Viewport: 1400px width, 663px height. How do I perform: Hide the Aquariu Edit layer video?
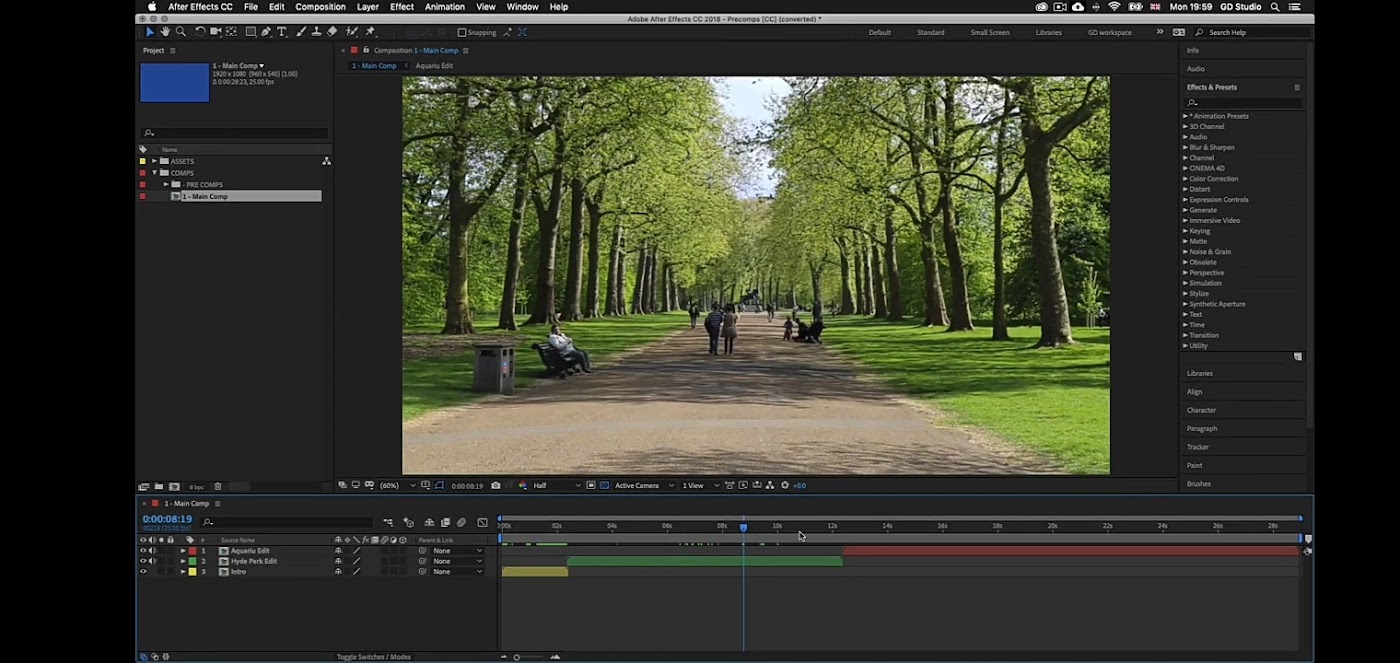pos(143,551)
